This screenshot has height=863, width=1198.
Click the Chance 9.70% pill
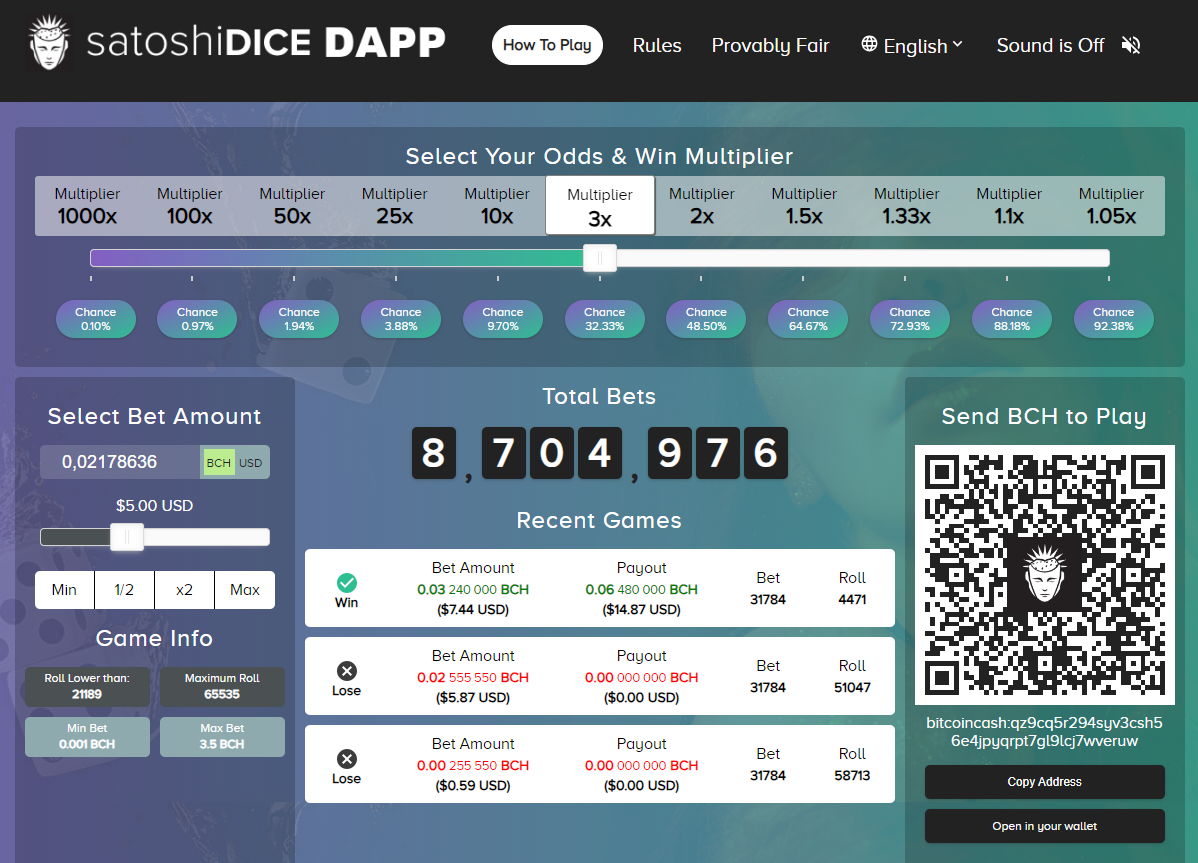[503, 319]
